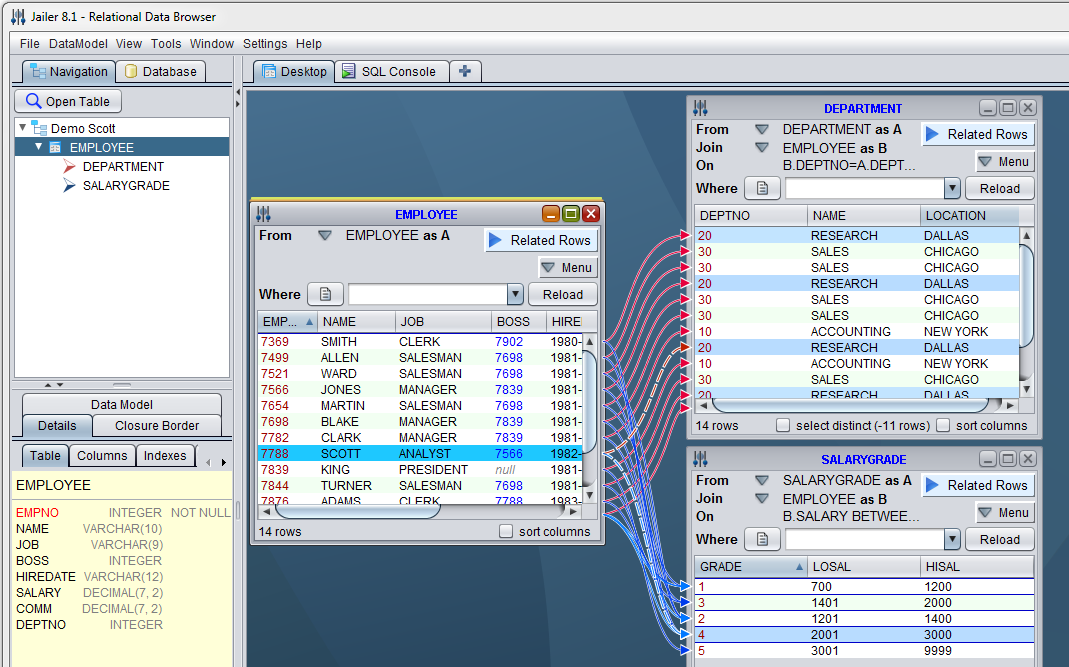Click the document icon beside EMPLOYEE Where field

(x=325, y=294)
